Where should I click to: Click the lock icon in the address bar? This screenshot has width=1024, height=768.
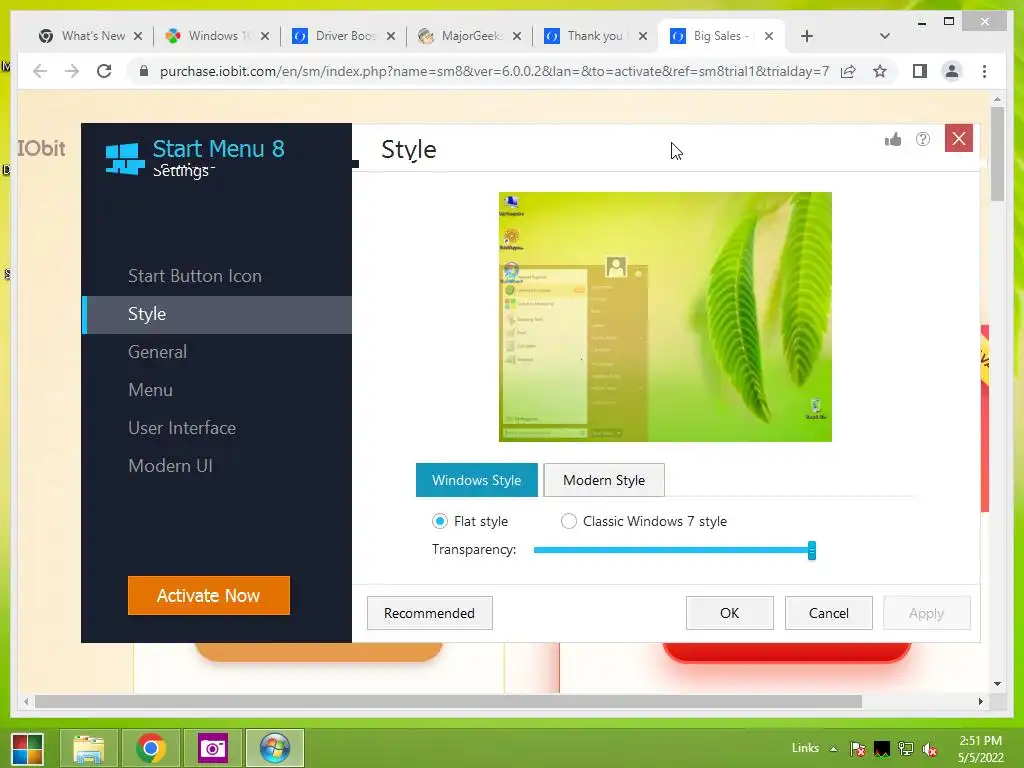(144, 71)
